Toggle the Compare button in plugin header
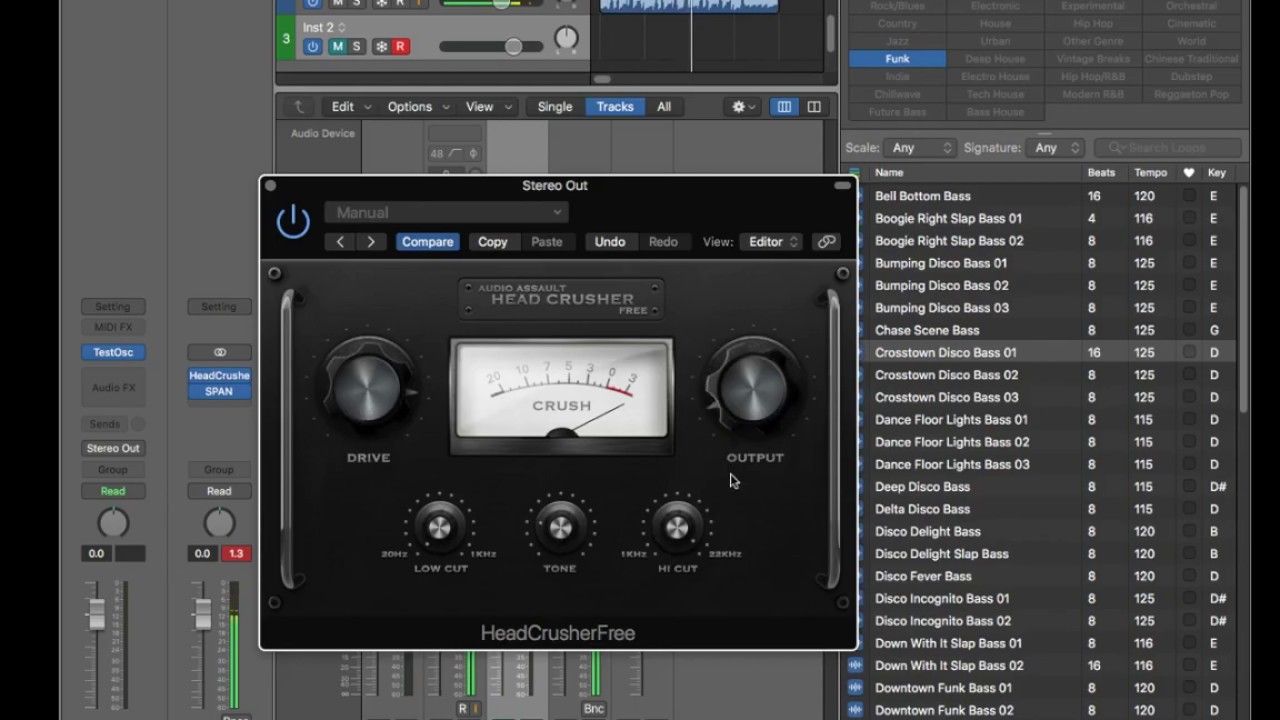This screenshot has width=1280, height=720. pyautogui.click(x=427, y=242)
